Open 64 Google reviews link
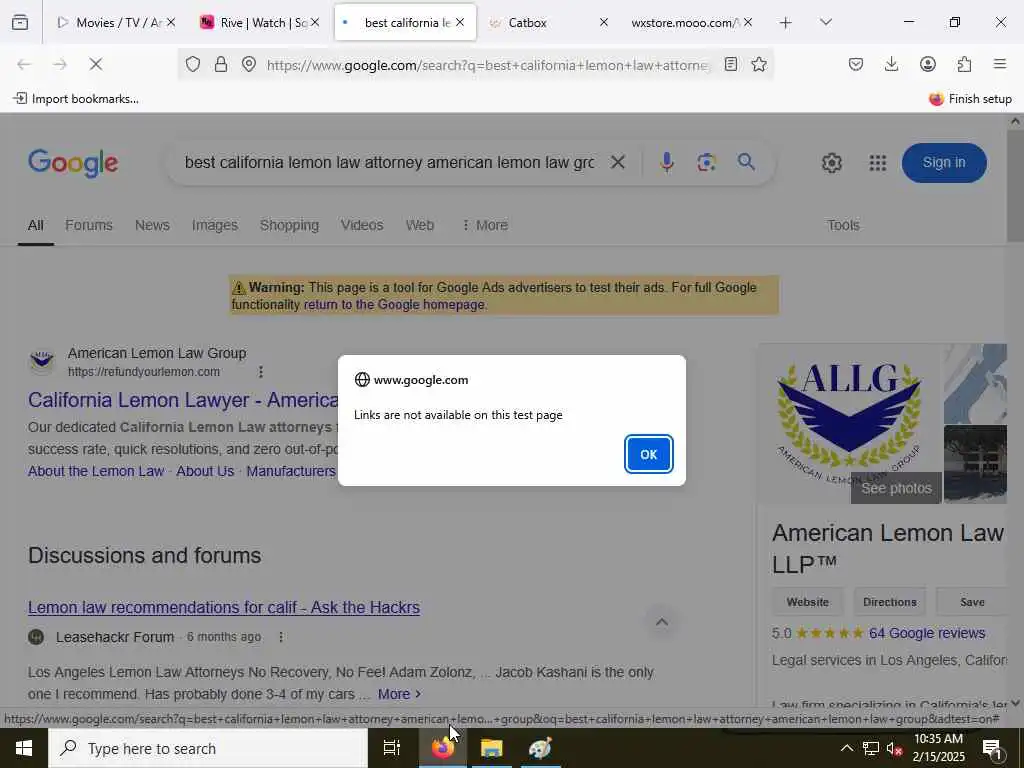Screen dimensions: 1024x768 [x=927, y=633]
